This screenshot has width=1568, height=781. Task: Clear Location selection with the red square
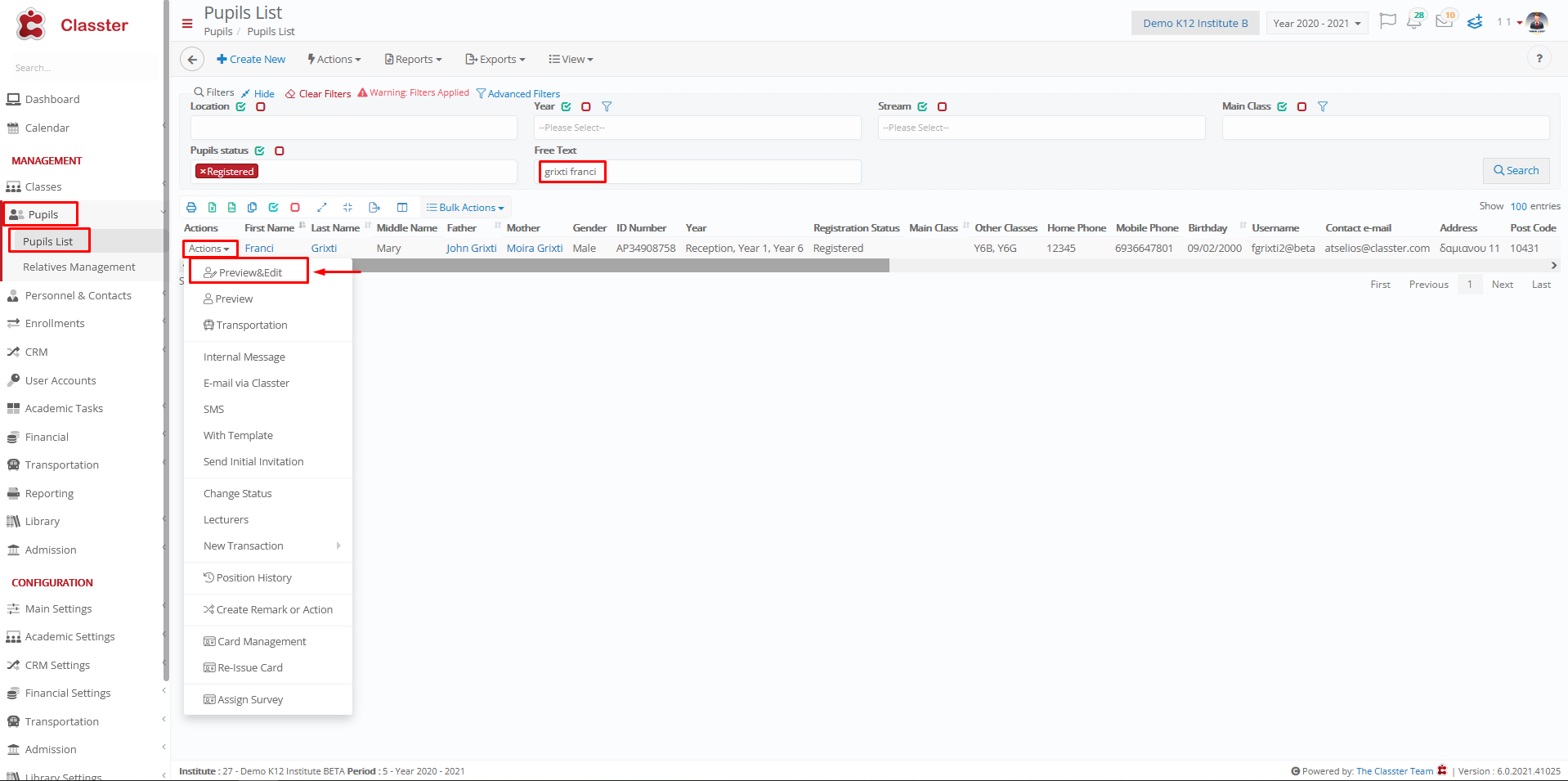[261, 106]
